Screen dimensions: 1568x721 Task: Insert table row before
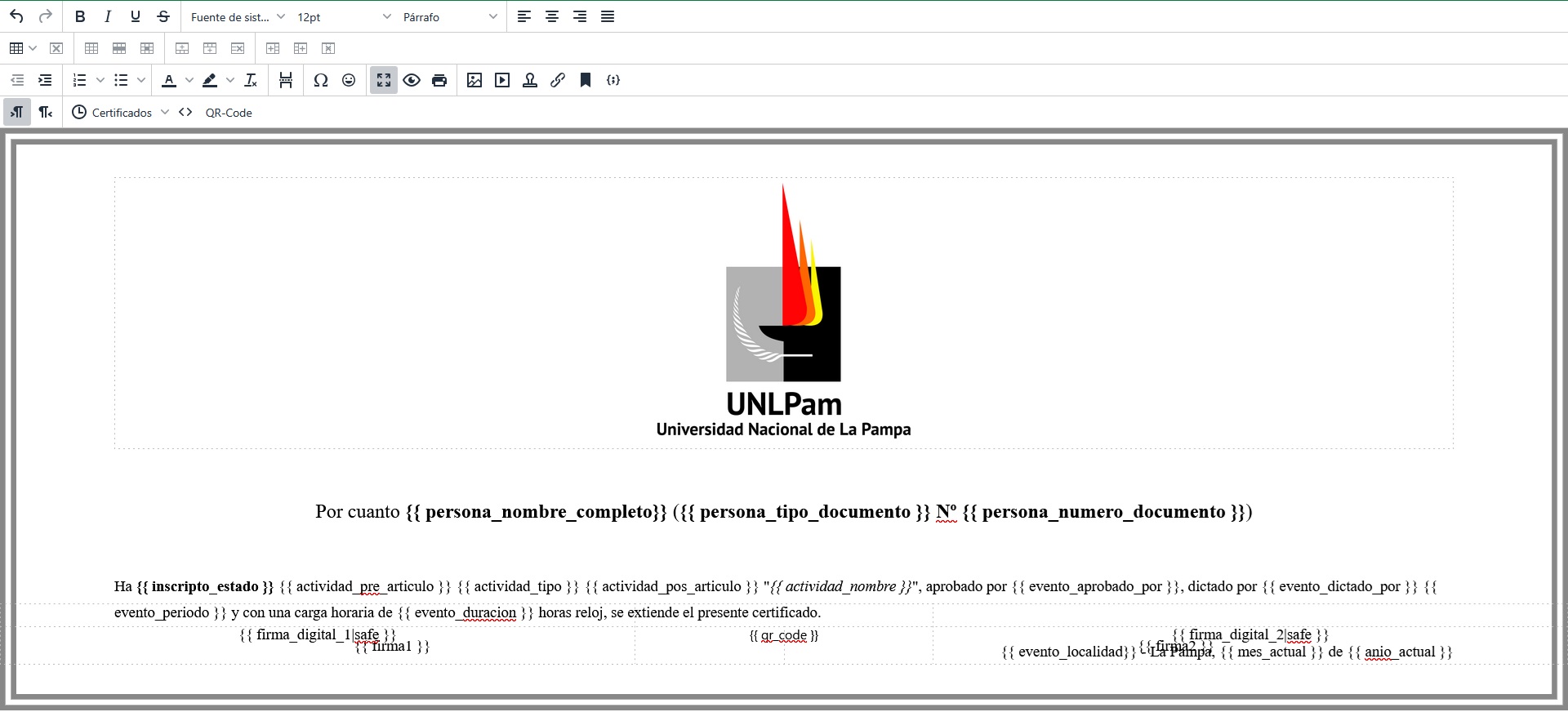tap(182, 48)
